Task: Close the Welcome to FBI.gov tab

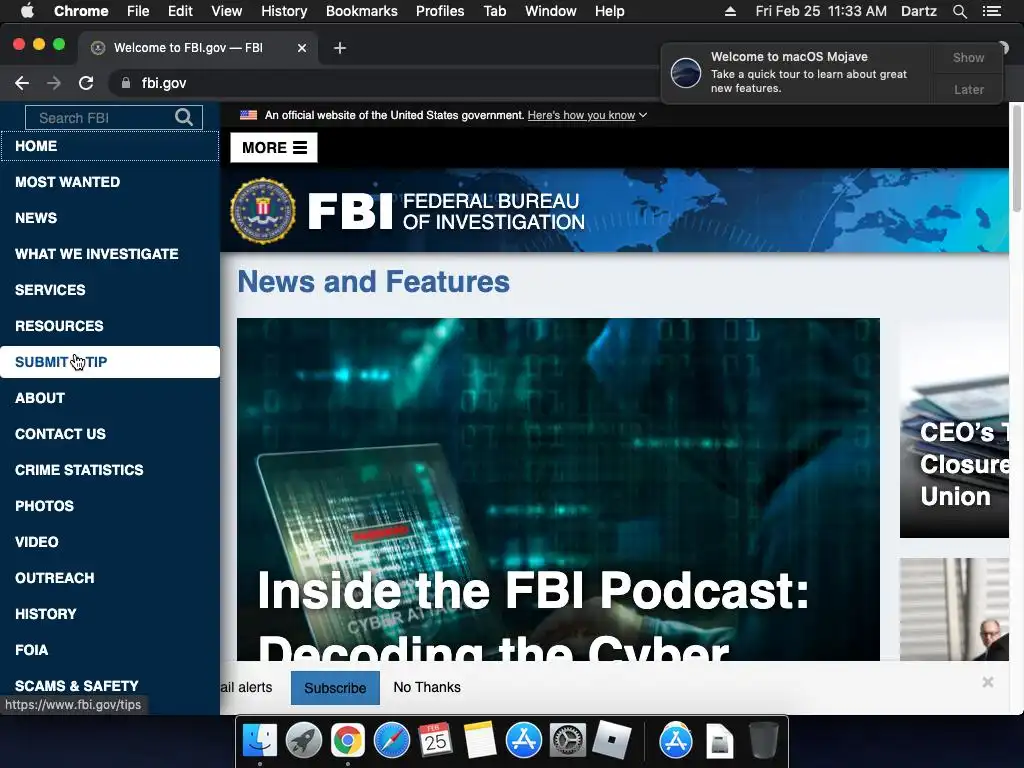Action: coord(302,48)
